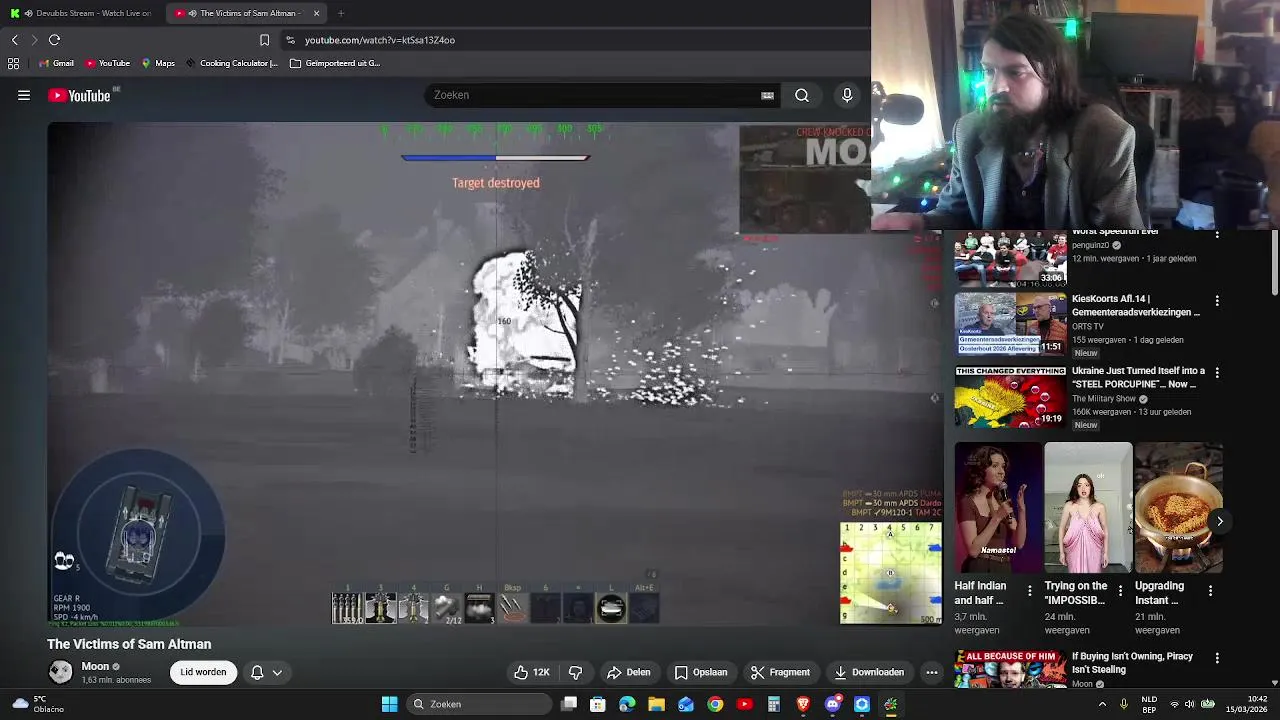Open the site information icon beside the URL

290,40
